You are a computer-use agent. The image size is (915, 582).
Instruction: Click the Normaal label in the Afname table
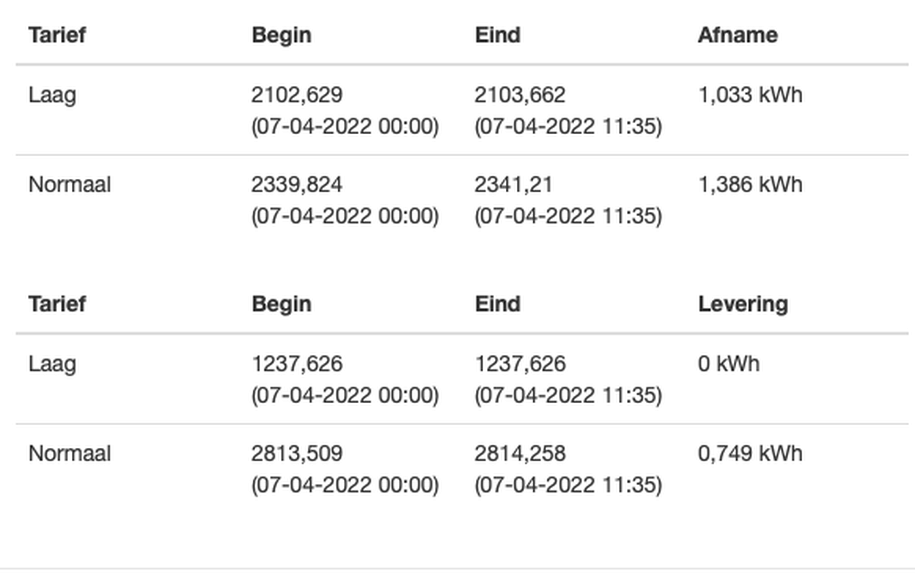click(x=69, y=185)
